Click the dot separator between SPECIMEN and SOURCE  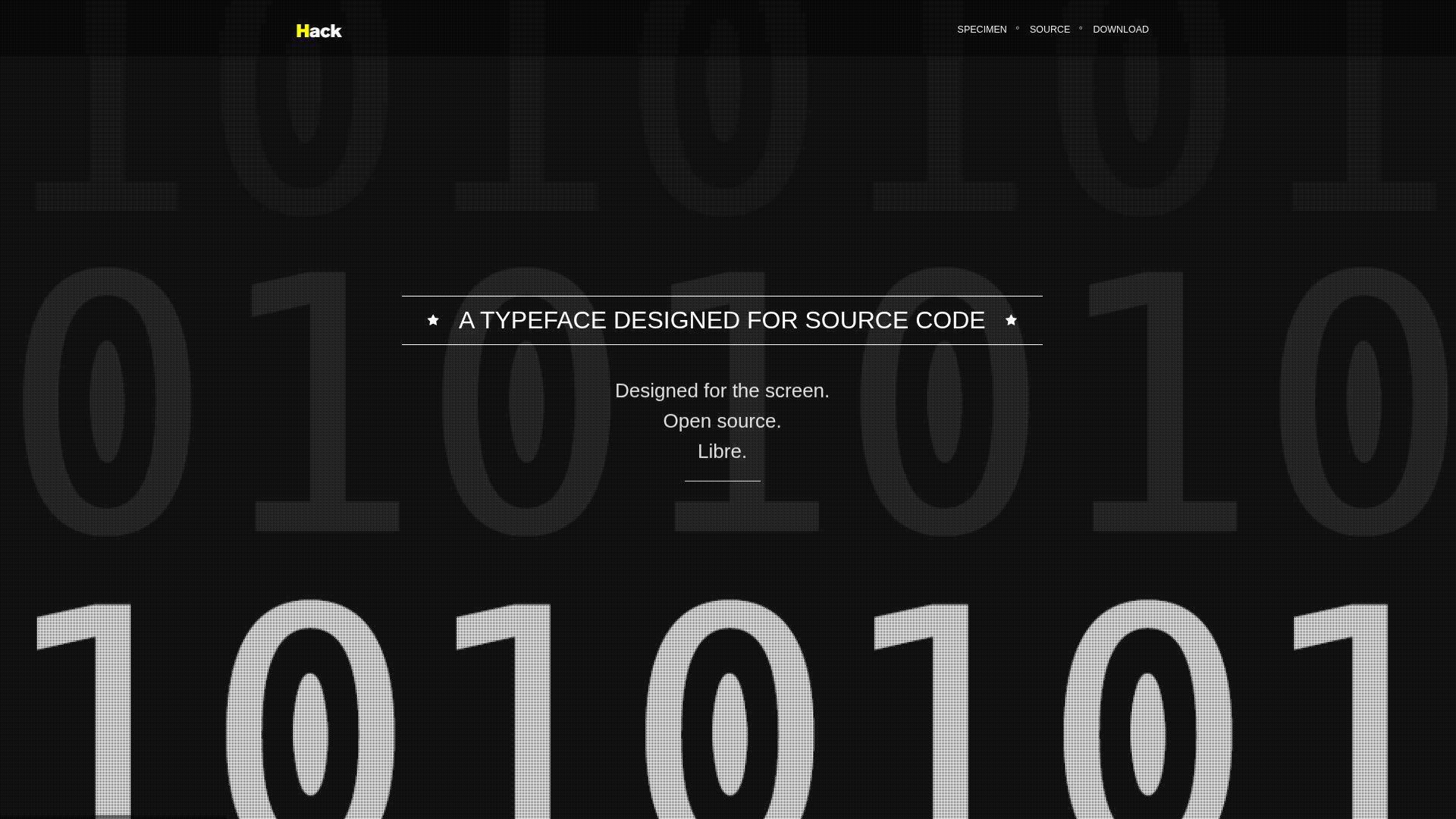coord(1018,29)
